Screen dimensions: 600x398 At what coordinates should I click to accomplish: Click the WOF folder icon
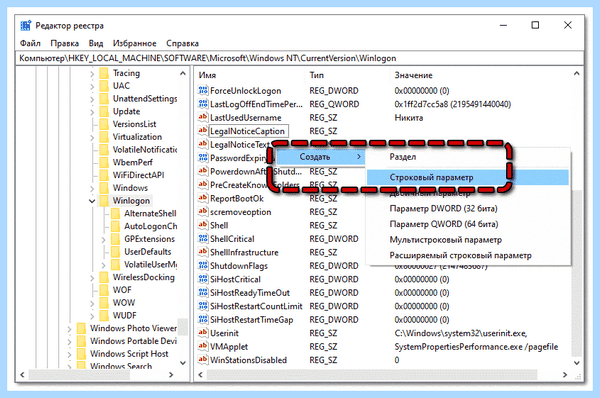(104, 290)
